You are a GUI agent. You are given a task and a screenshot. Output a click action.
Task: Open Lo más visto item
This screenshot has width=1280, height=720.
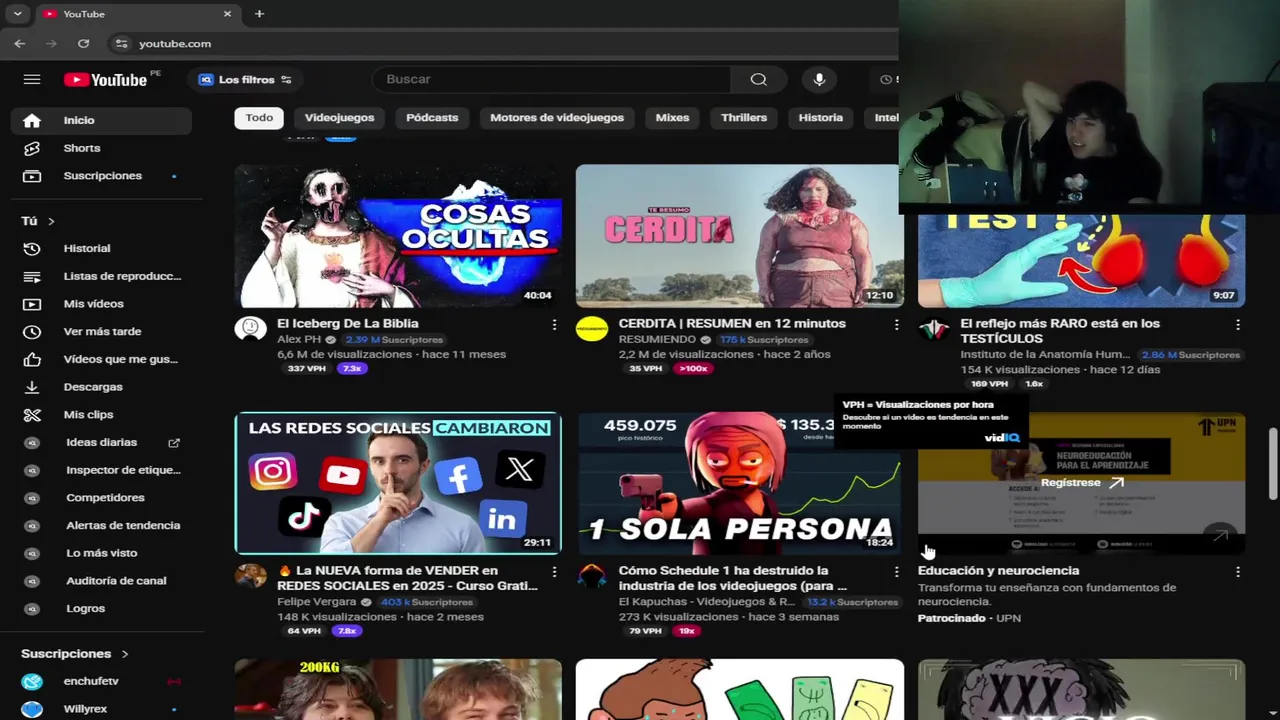point(101,553)
